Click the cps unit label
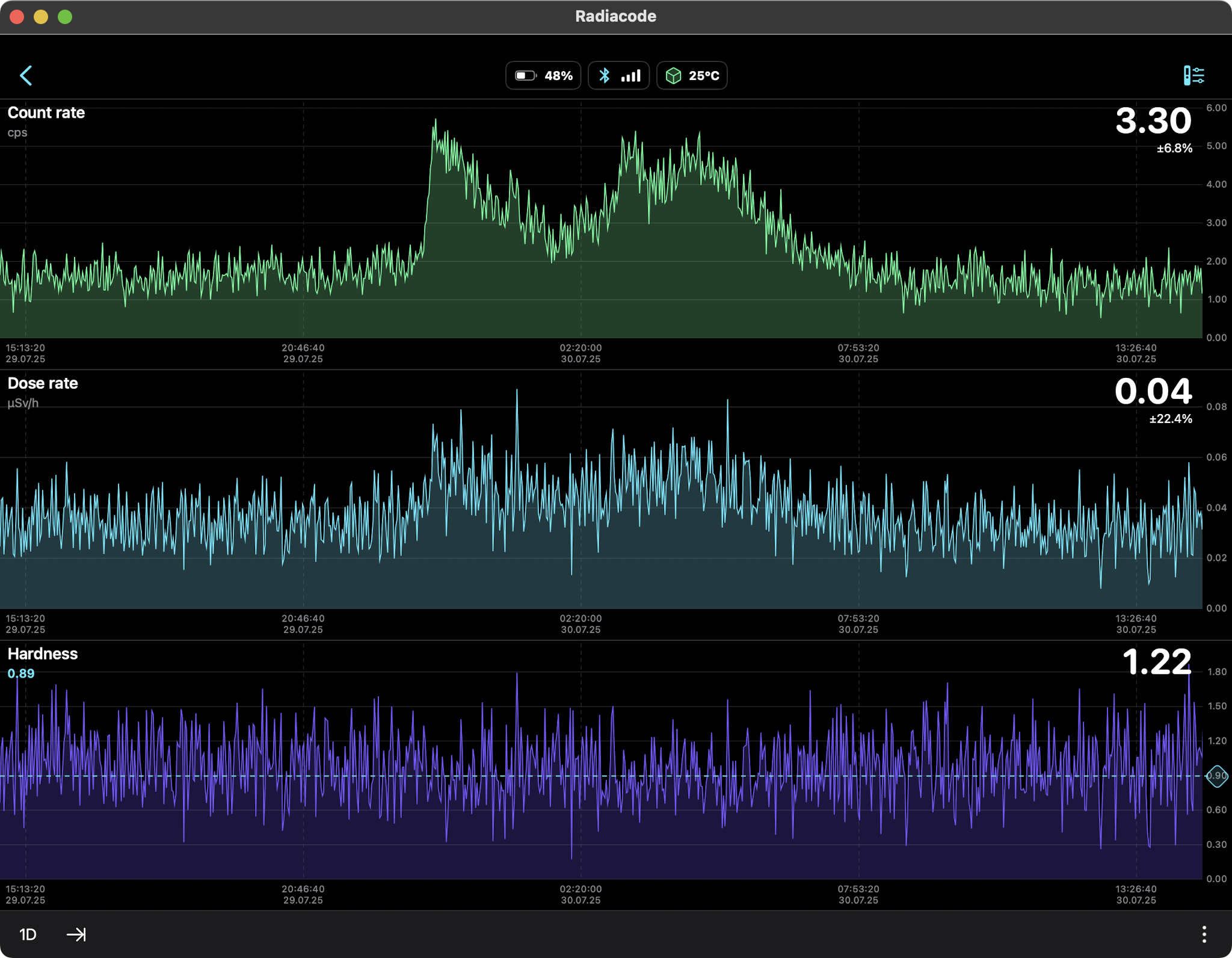The image size is (1232, 958). [17, 133]
